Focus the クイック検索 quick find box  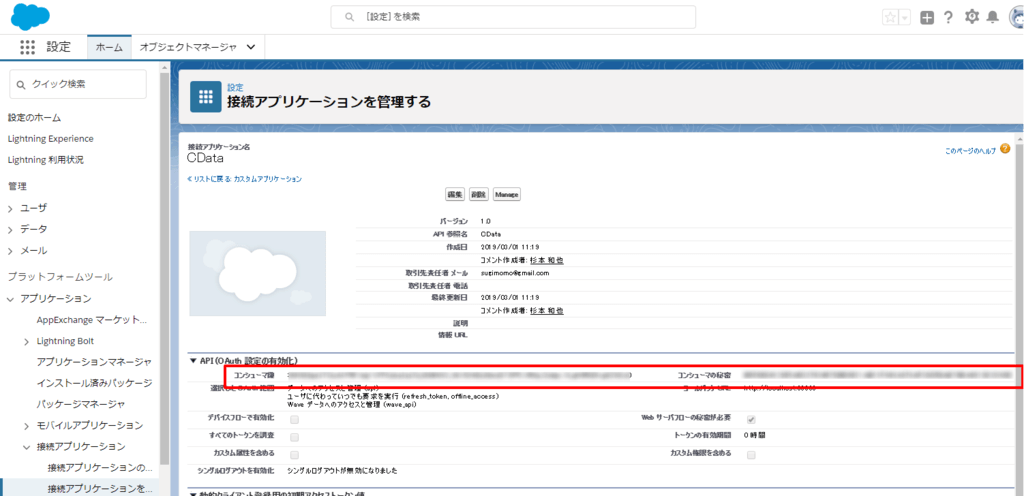(78, 84)
